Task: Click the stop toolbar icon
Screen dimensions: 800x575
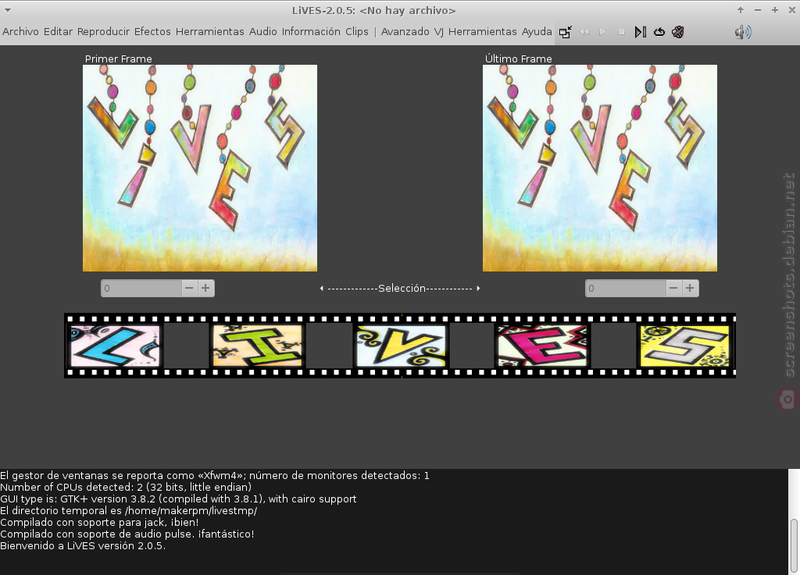Action: (x=621, y=32)
